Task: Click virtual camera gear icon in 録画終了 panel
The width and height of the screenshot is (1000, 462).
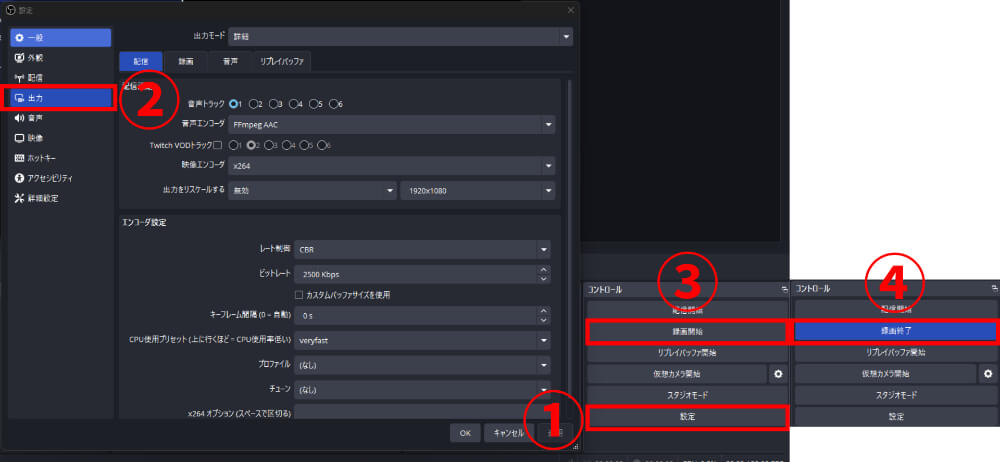Action: click(988, 374)
